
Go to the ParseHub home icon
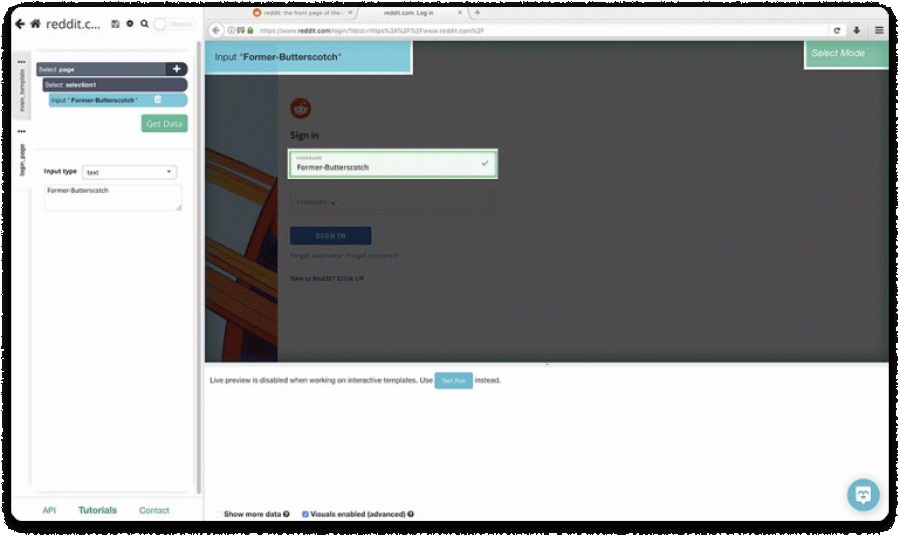(36, 24)
